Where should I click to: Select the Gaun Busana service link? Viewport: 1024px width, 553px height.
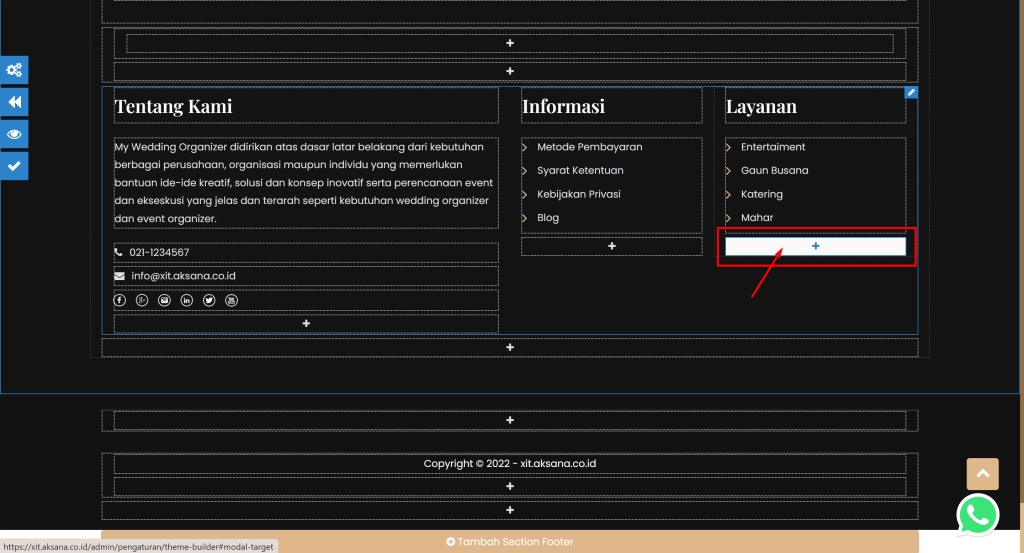[774, 170]
